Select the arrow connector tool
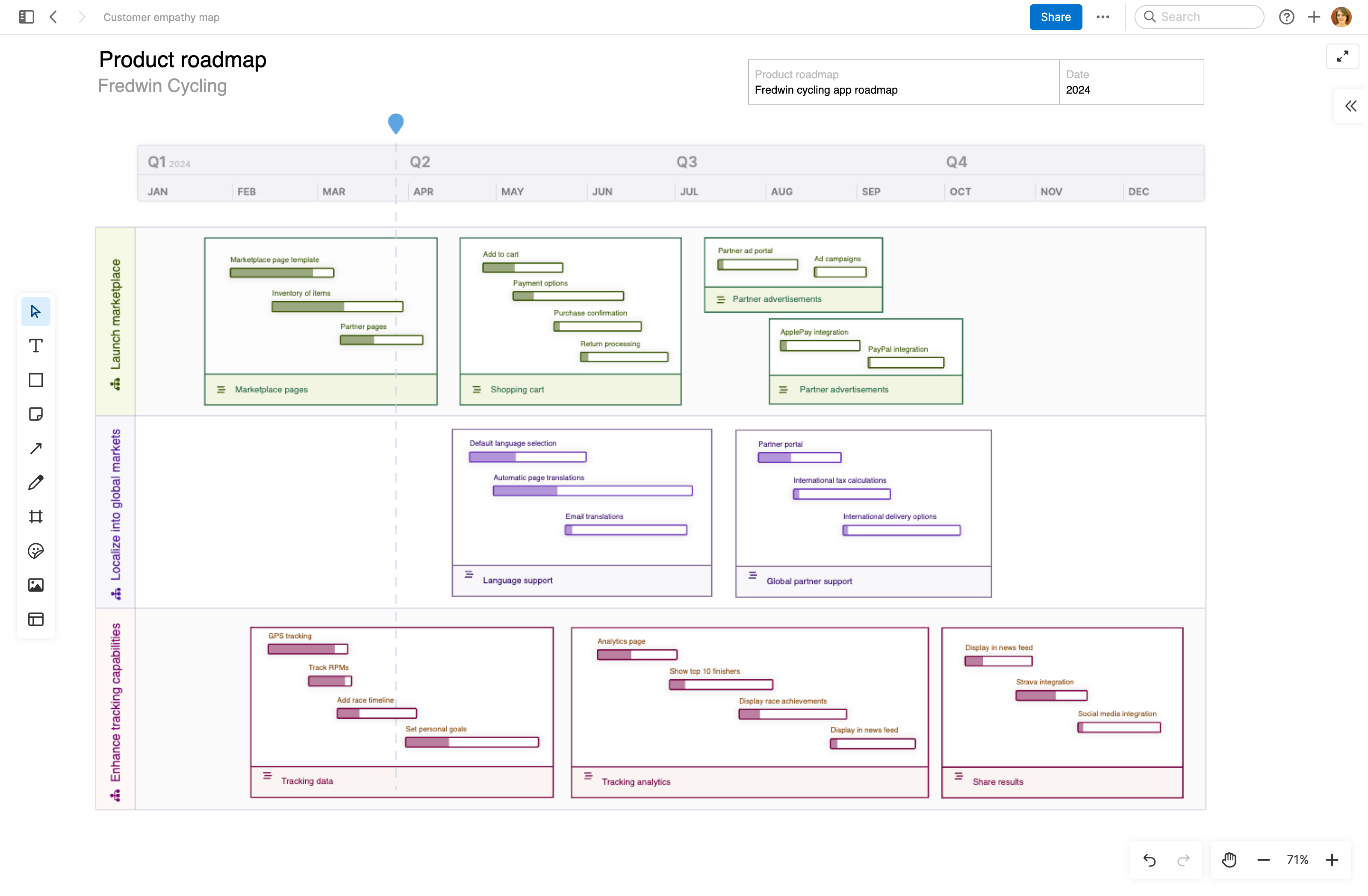The image size is (1368, 896). click(35, 448)
